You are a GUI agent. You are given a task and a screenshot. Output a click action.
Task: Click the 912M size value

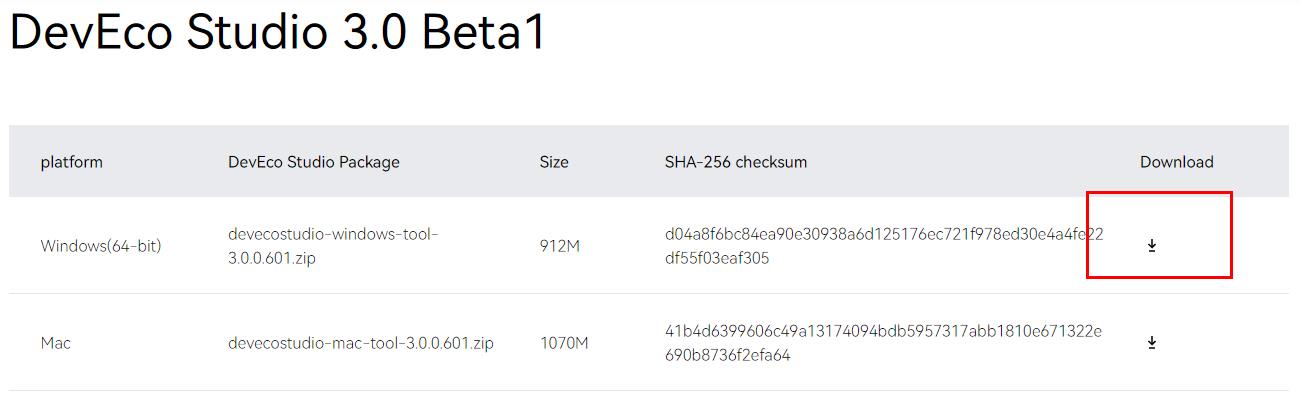pos(560,246)
